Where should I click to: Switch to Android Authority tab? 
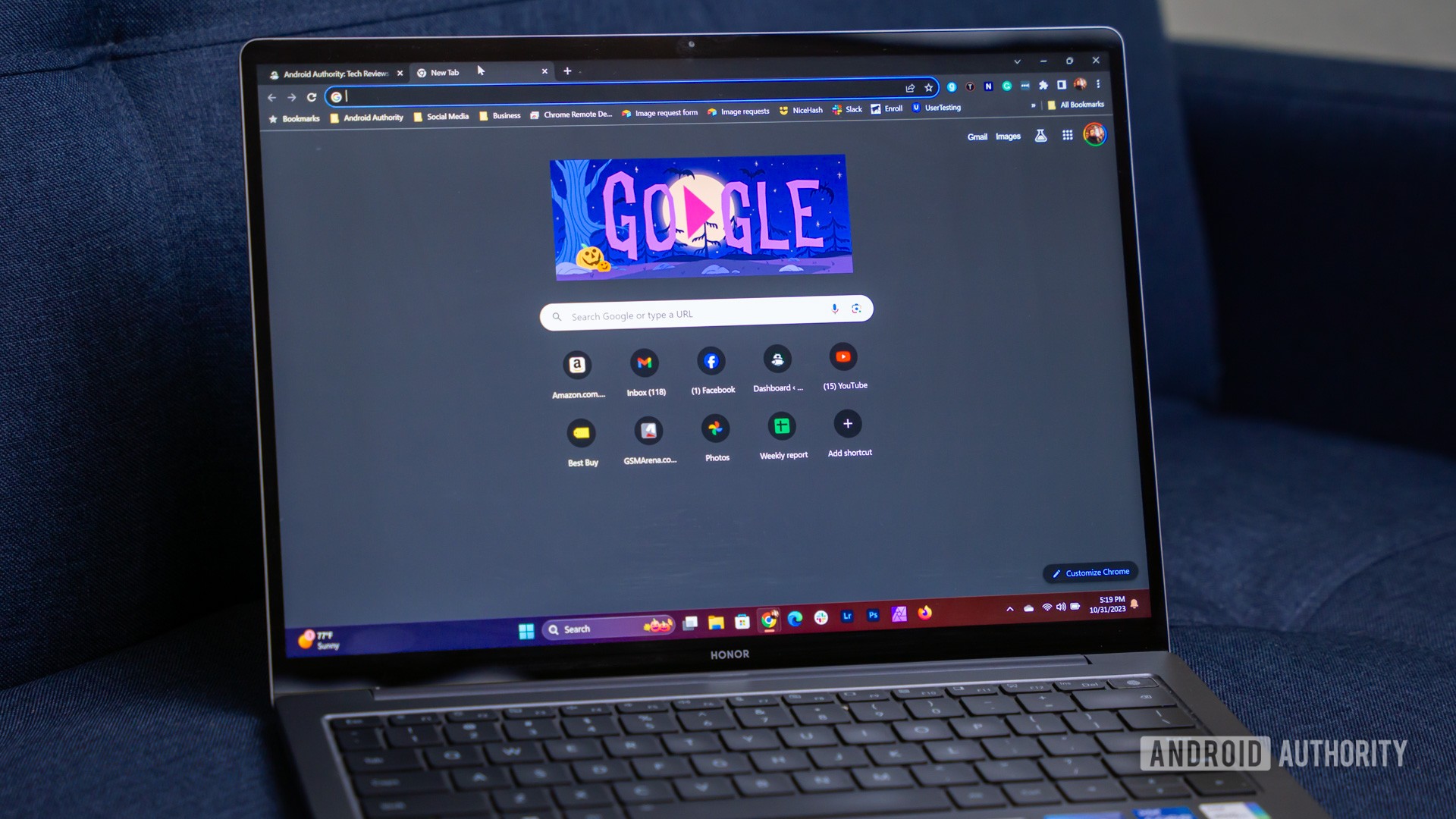[x=335, y=72]
